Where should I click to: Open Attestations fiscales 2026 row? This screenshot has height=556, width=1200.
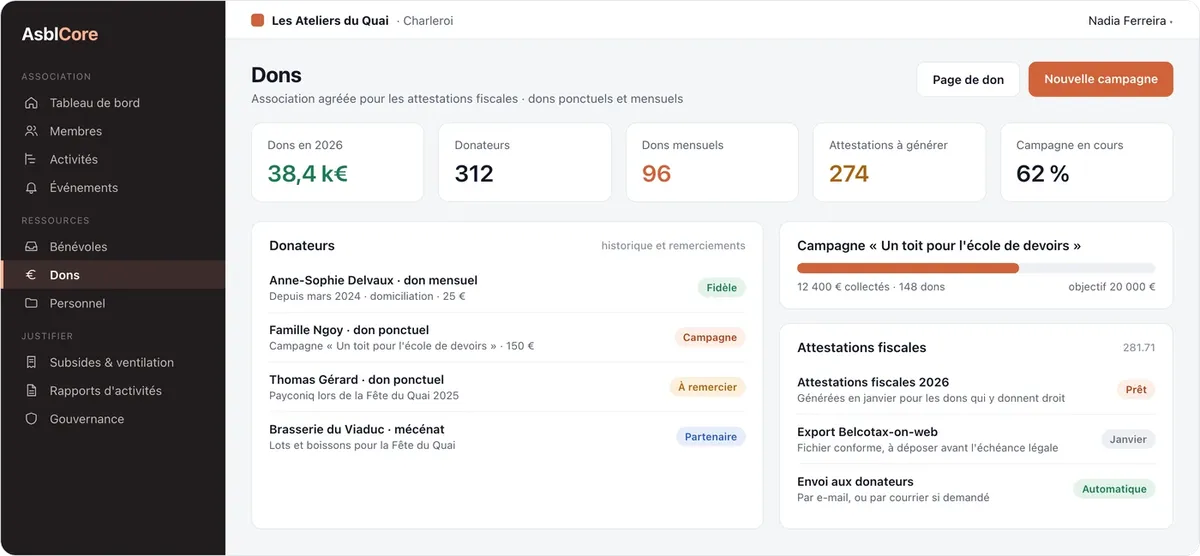click(976, 390)
